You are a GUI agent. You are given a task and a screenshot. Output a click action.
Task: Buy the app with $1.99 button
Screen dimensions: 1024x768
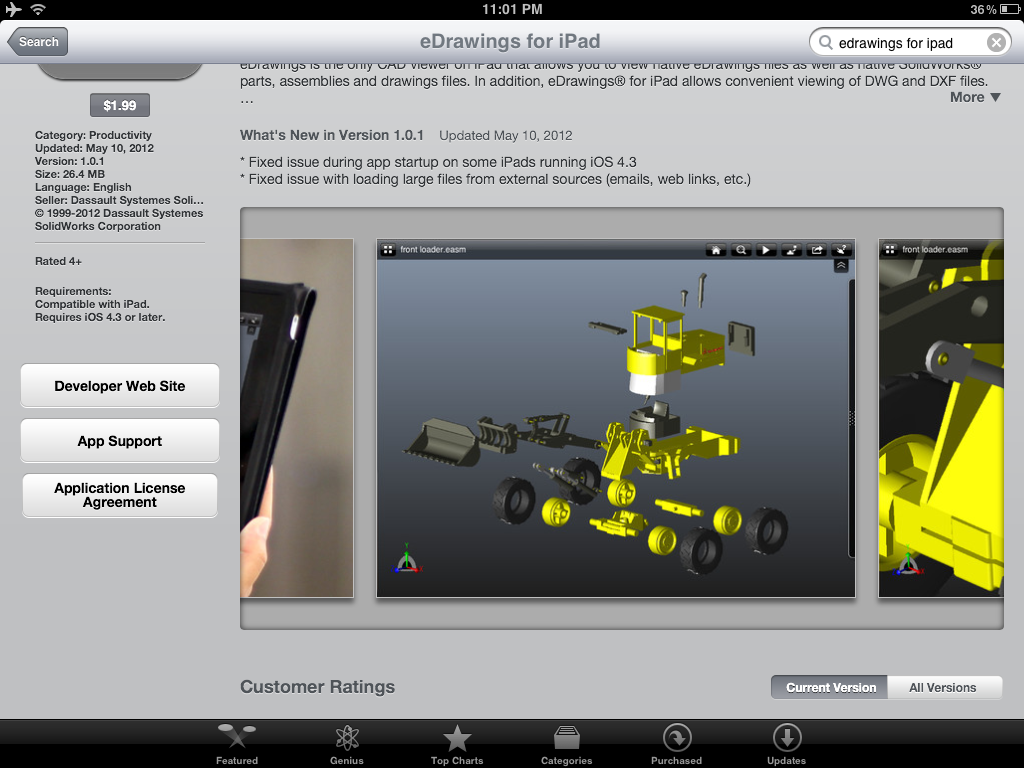click(120, 105)
